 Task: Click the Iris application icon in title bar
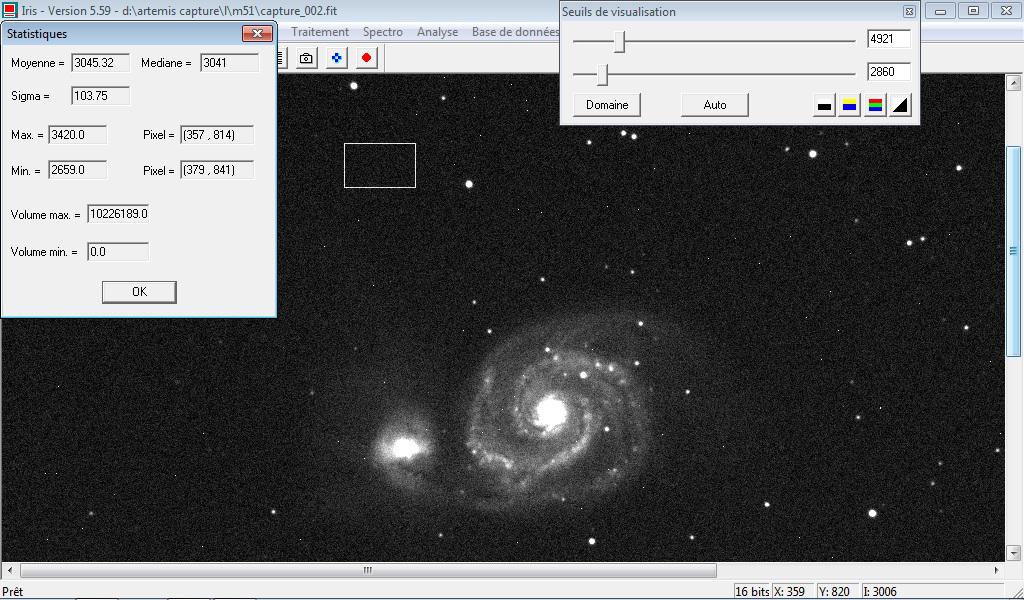9,10
